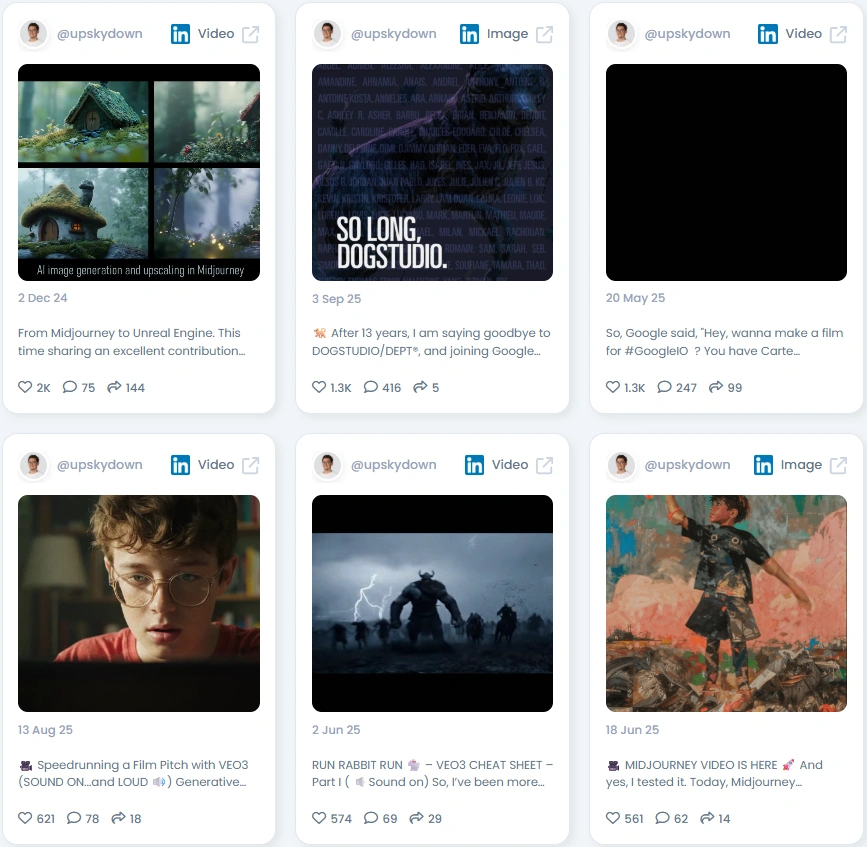The image size is (867, 847).
Task: Click the heart icon showing 2K likes
Action: [x=25, y=387]
